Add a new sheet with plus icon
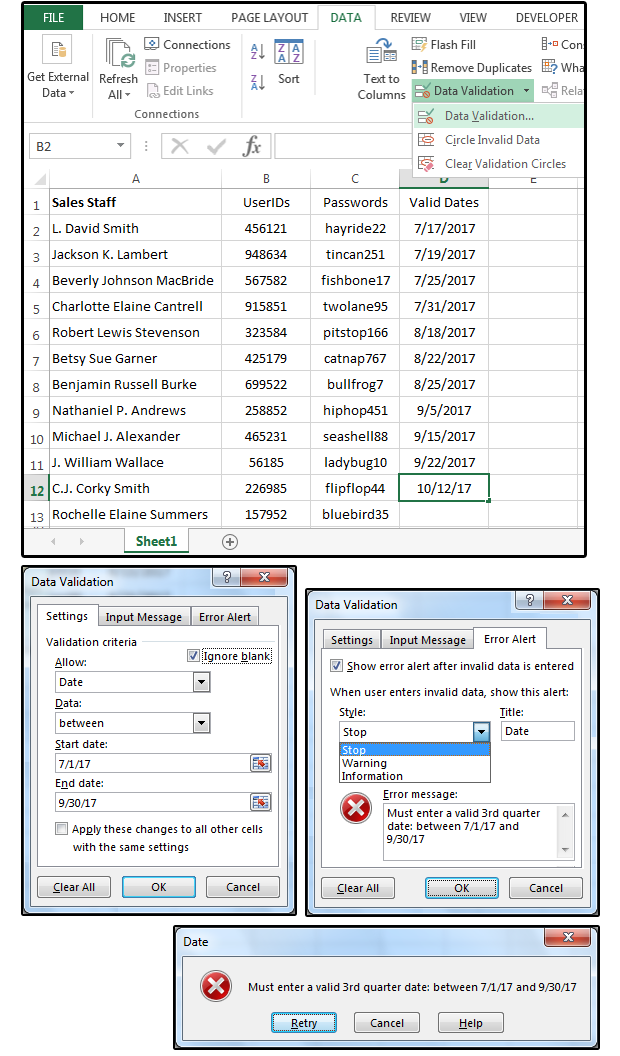620x1056 pixels. [x=230, y=541]
